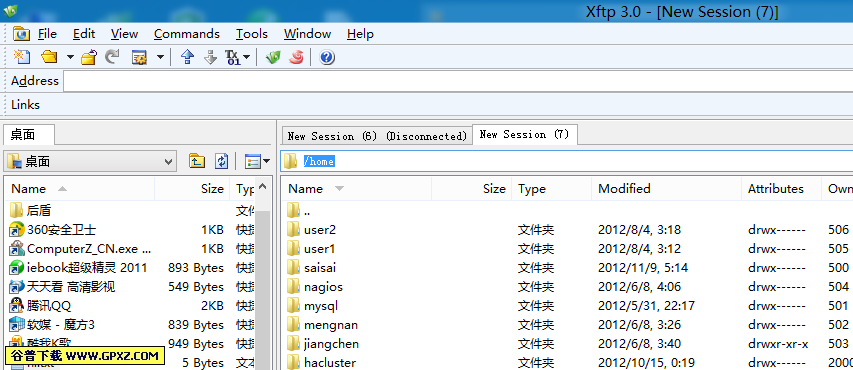The height and width of the screenshot is (370, 853).
Task: Expand the Open session dropdown arrow
Action: coord(70,57)
